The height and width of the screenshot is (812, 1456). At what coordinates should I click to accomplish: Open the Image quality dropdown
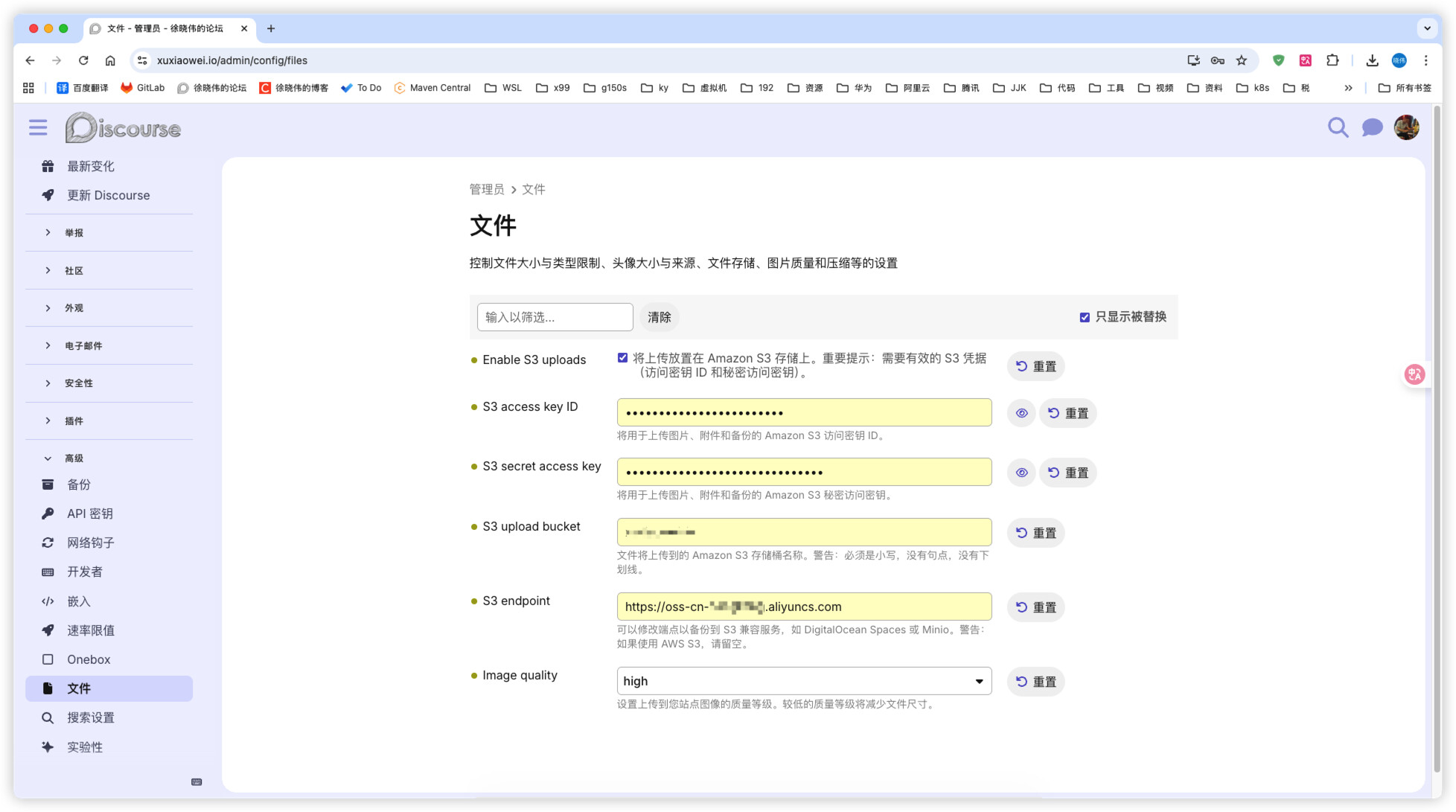tap(804, 681)
